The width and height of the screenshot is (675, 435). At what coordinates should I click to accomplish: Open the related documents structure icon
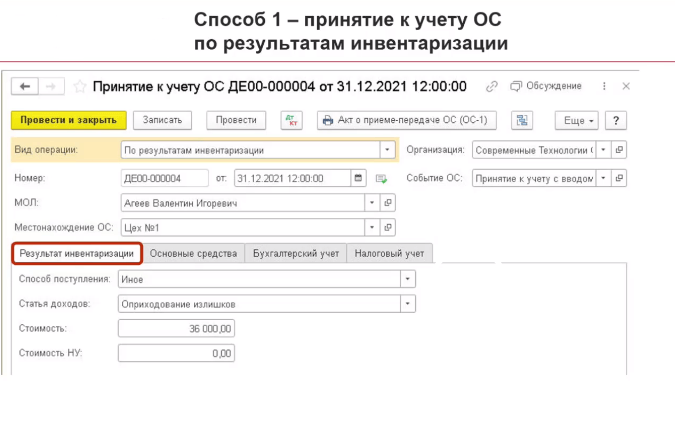click(522, 120)
